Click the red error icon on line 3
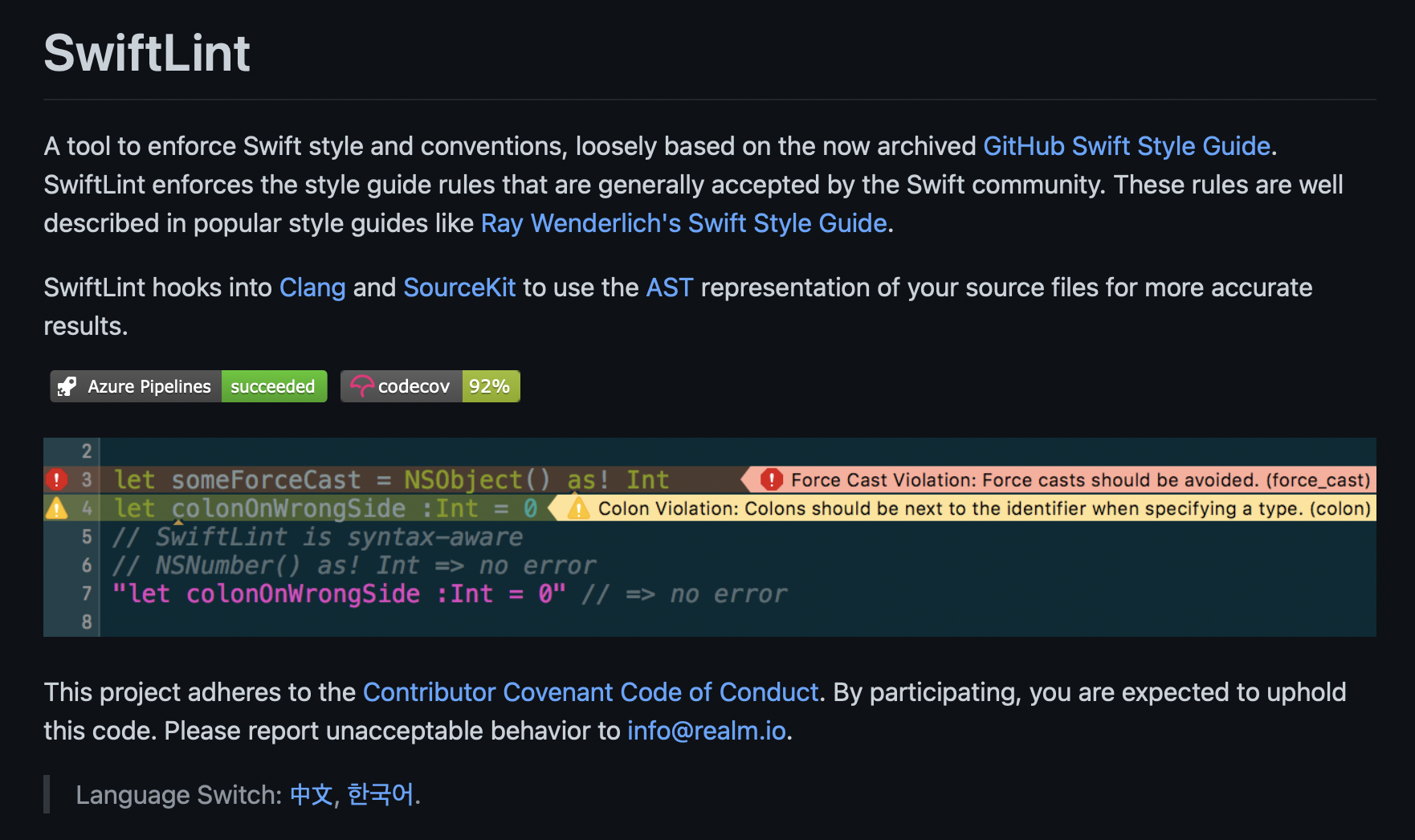Image resolution: width=1415 pixels, height=840 pixels. coord(55,479)
